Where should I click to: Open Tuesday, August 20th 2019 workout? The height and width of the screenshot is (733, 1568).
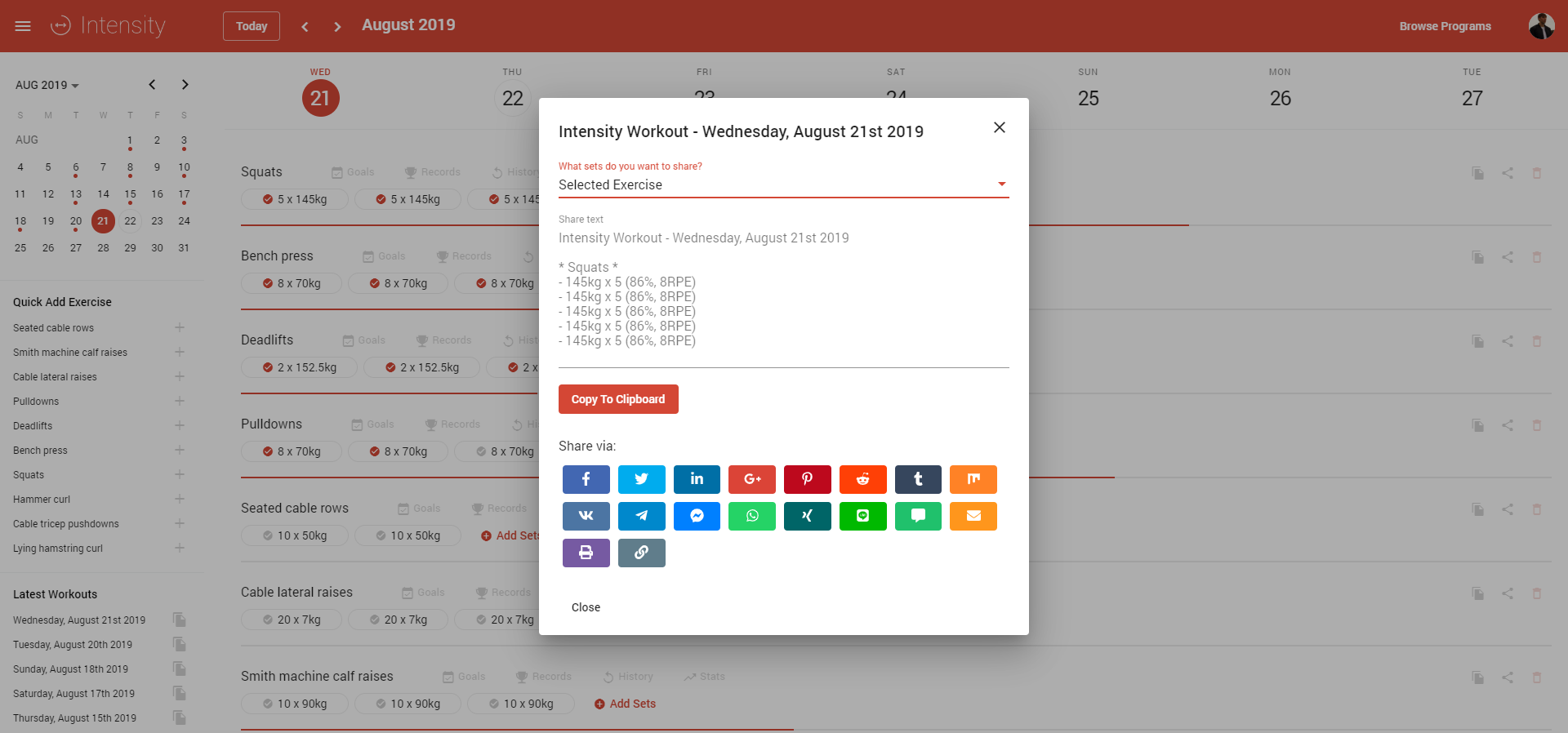pyautogui.click(x=73, y=645)
